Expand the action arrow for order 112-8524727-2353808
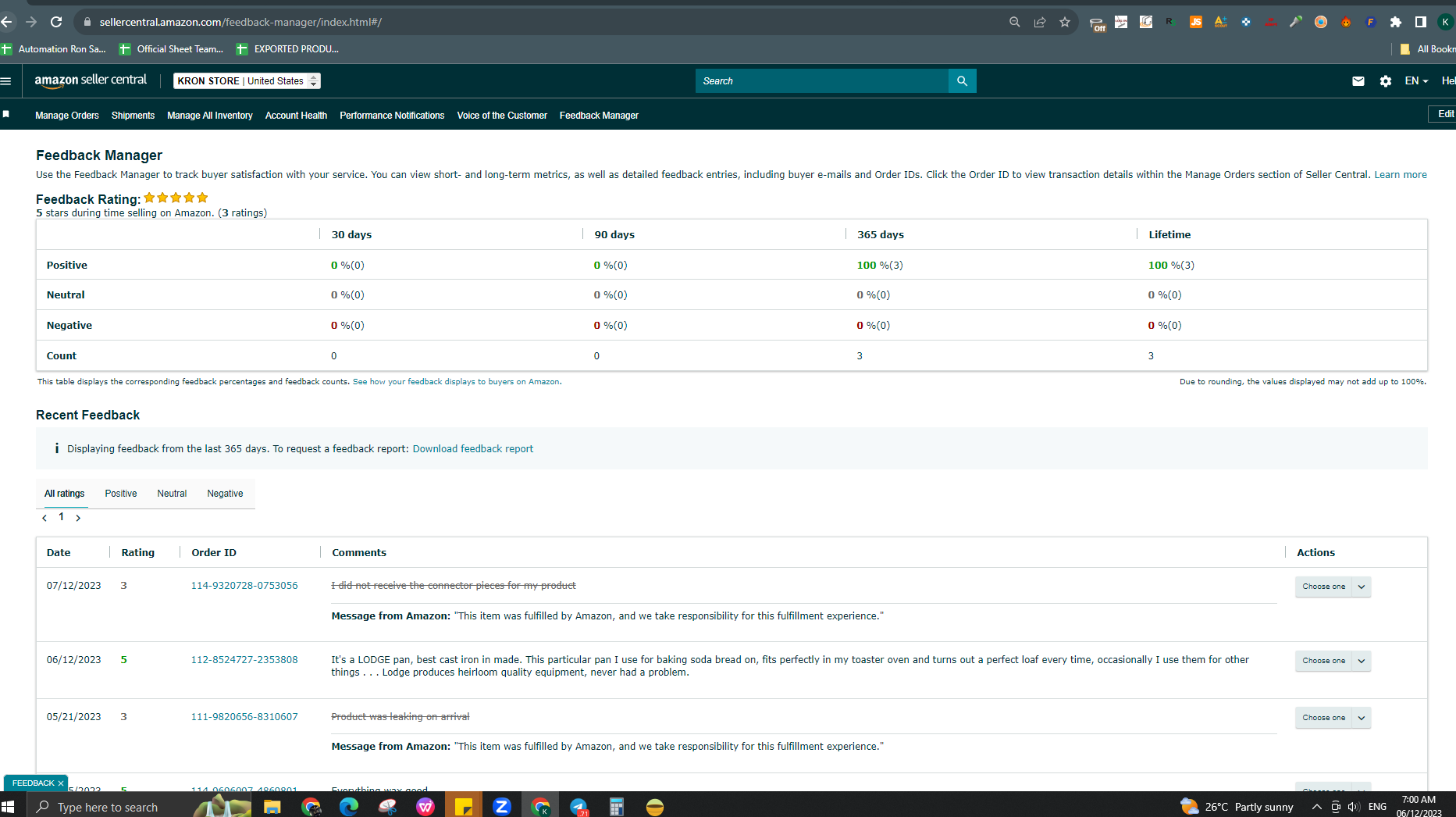 [1362, 661]
